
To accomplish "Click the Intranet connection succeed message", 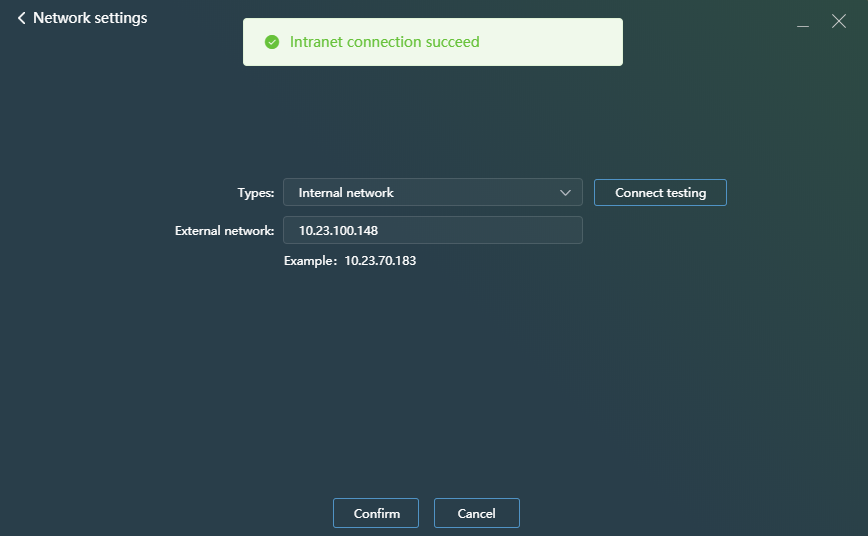I will (x=384, y=42).
